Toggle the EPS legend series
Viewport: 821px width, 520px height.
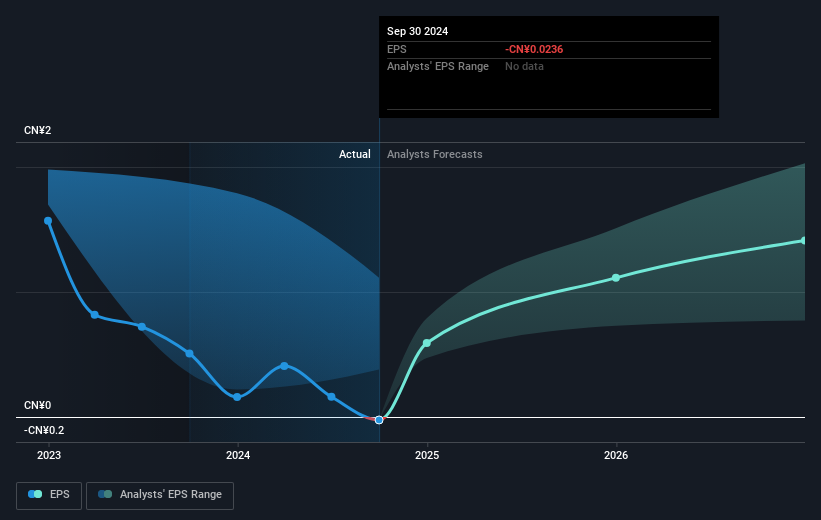point(49,495)
